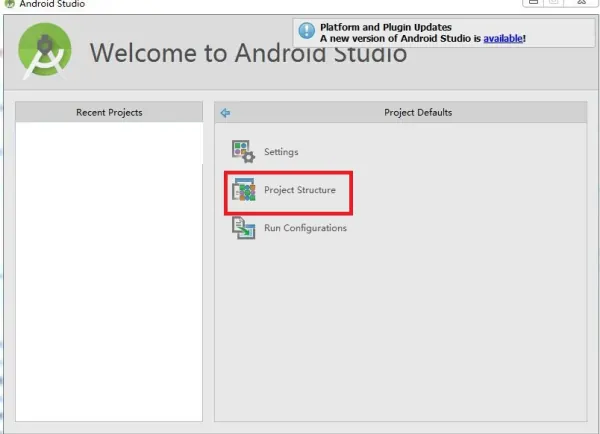Image resolution: width=600 pixels, height=434 pixels.
Task: Click the 'Platform and Plugin Updates' notification title
Action: pyautogui.click(x=386, y=27)
